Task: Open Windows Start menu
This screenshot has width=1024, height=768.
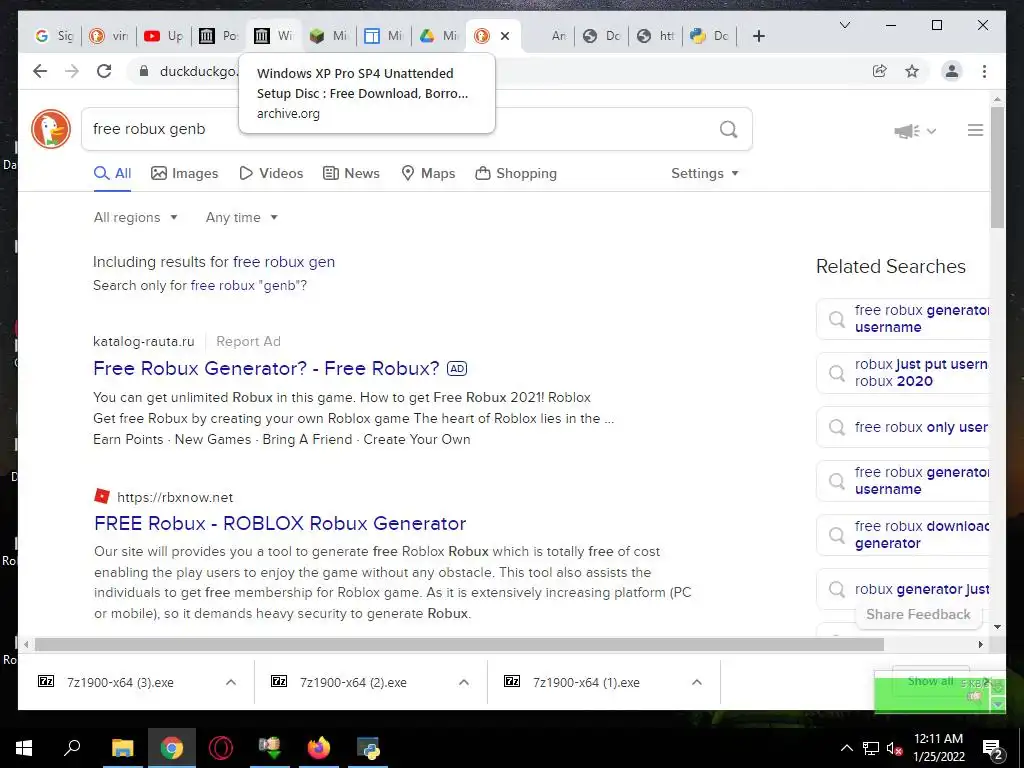Action: (24, 748)
